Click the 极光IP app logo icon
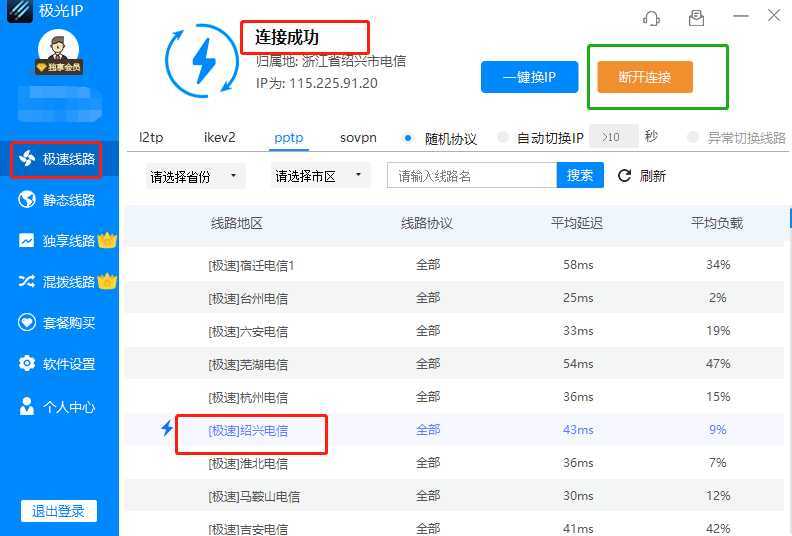 click(19, 10)
